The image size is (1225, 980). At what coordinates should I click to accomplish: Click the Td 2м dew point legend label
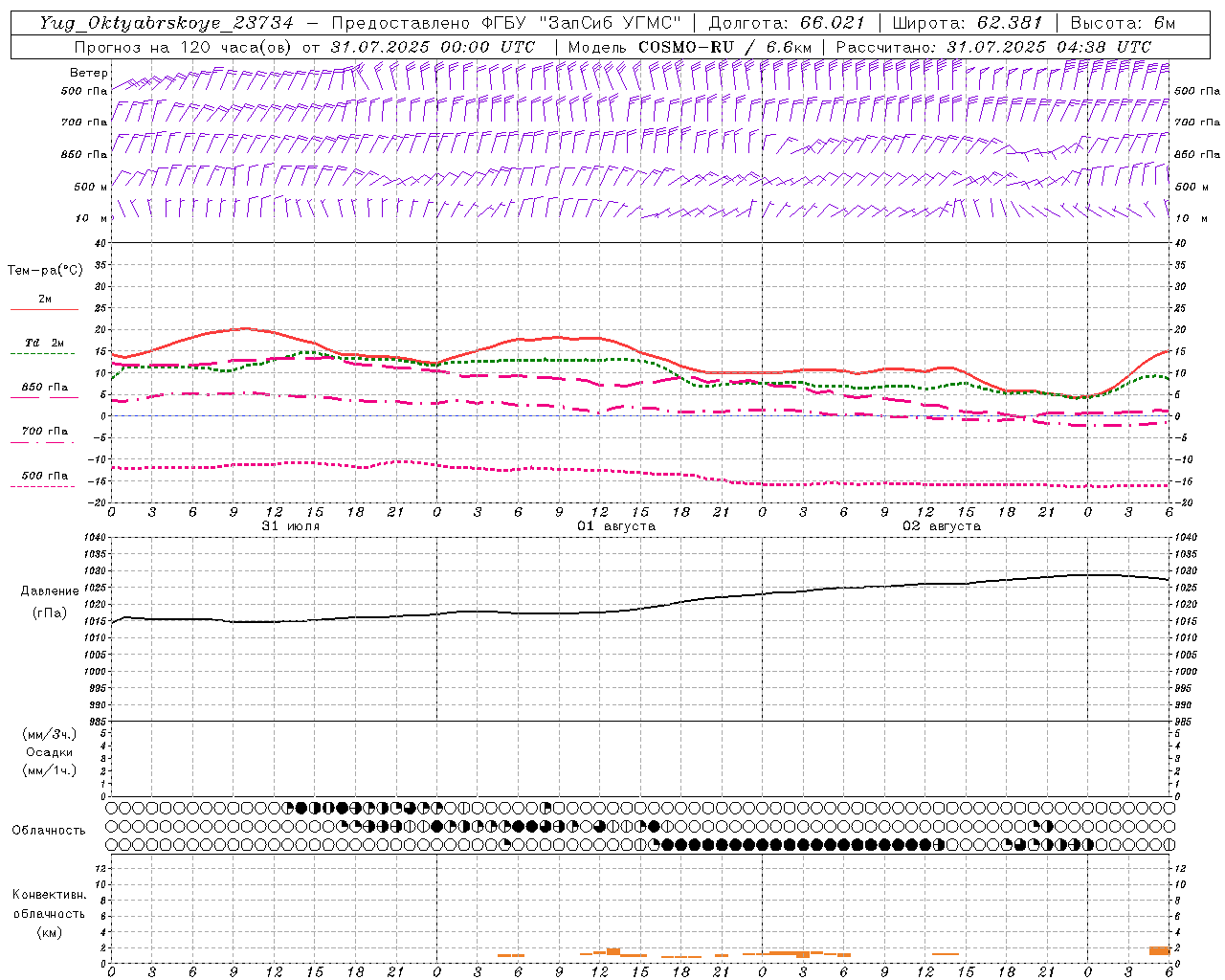pos(45,343)
